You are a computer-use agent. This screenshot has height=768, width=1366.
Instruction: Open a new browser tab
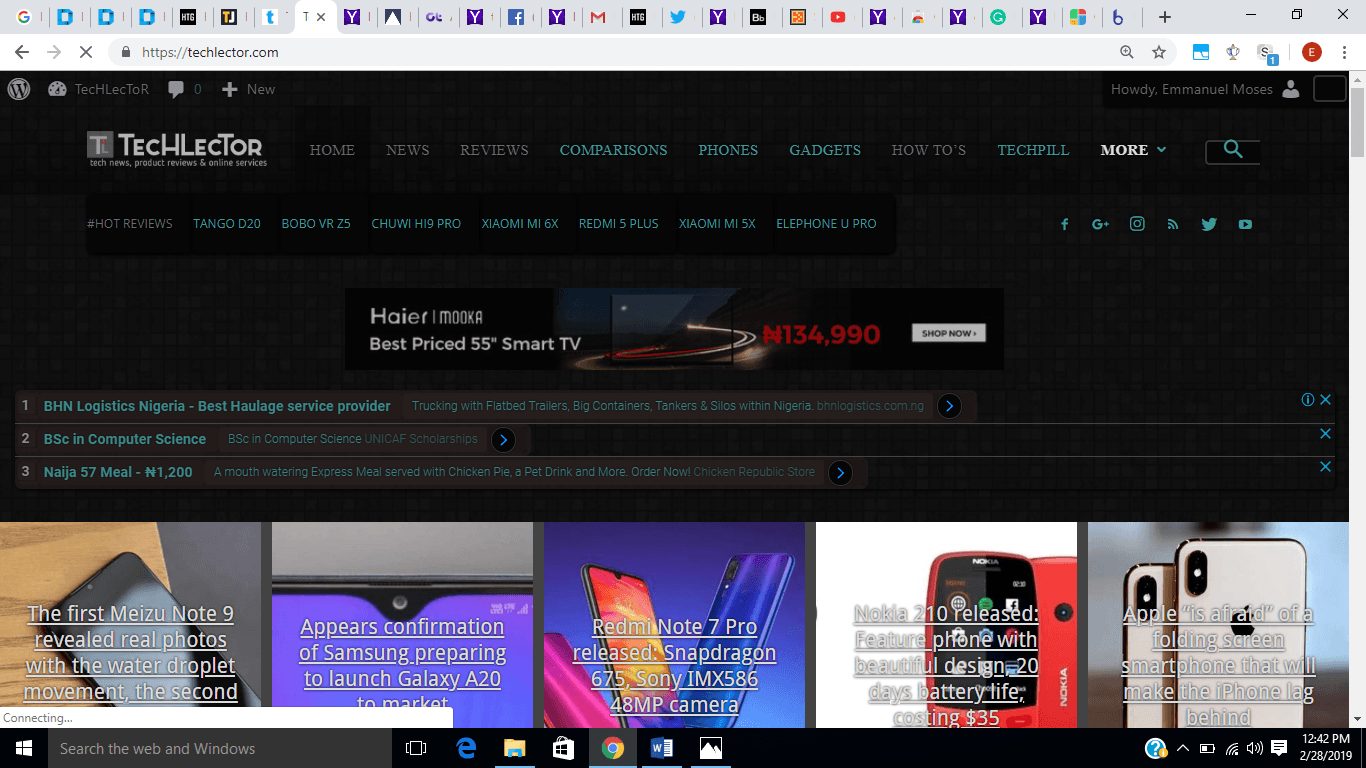[x=1164, y=17]
